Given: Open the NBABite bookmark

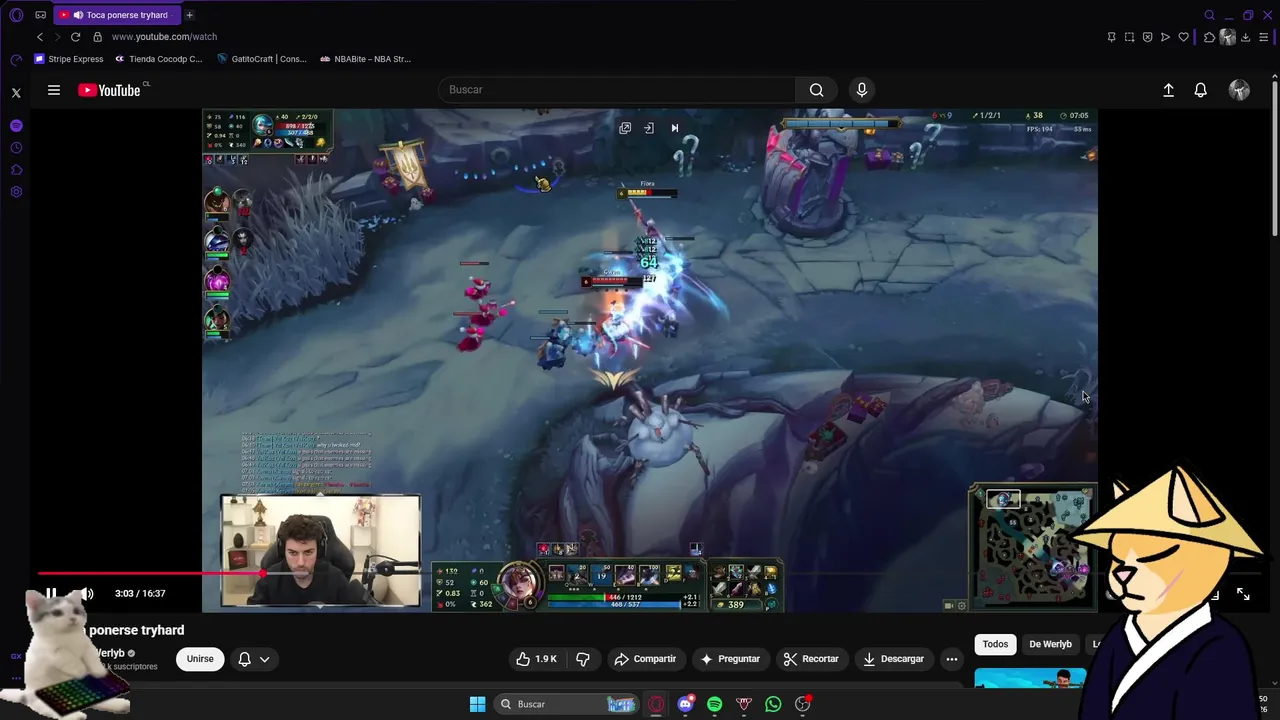Looking at the screenshot, I should tap(366, 59).
